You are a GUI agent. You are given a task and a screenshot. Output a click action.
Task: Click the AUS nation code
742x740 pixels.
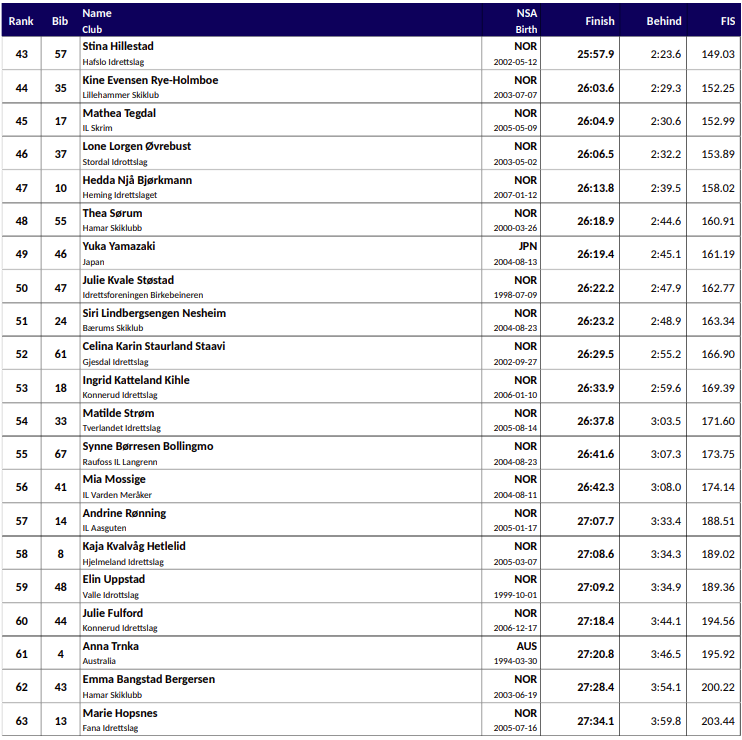click(x=526, y=646)
